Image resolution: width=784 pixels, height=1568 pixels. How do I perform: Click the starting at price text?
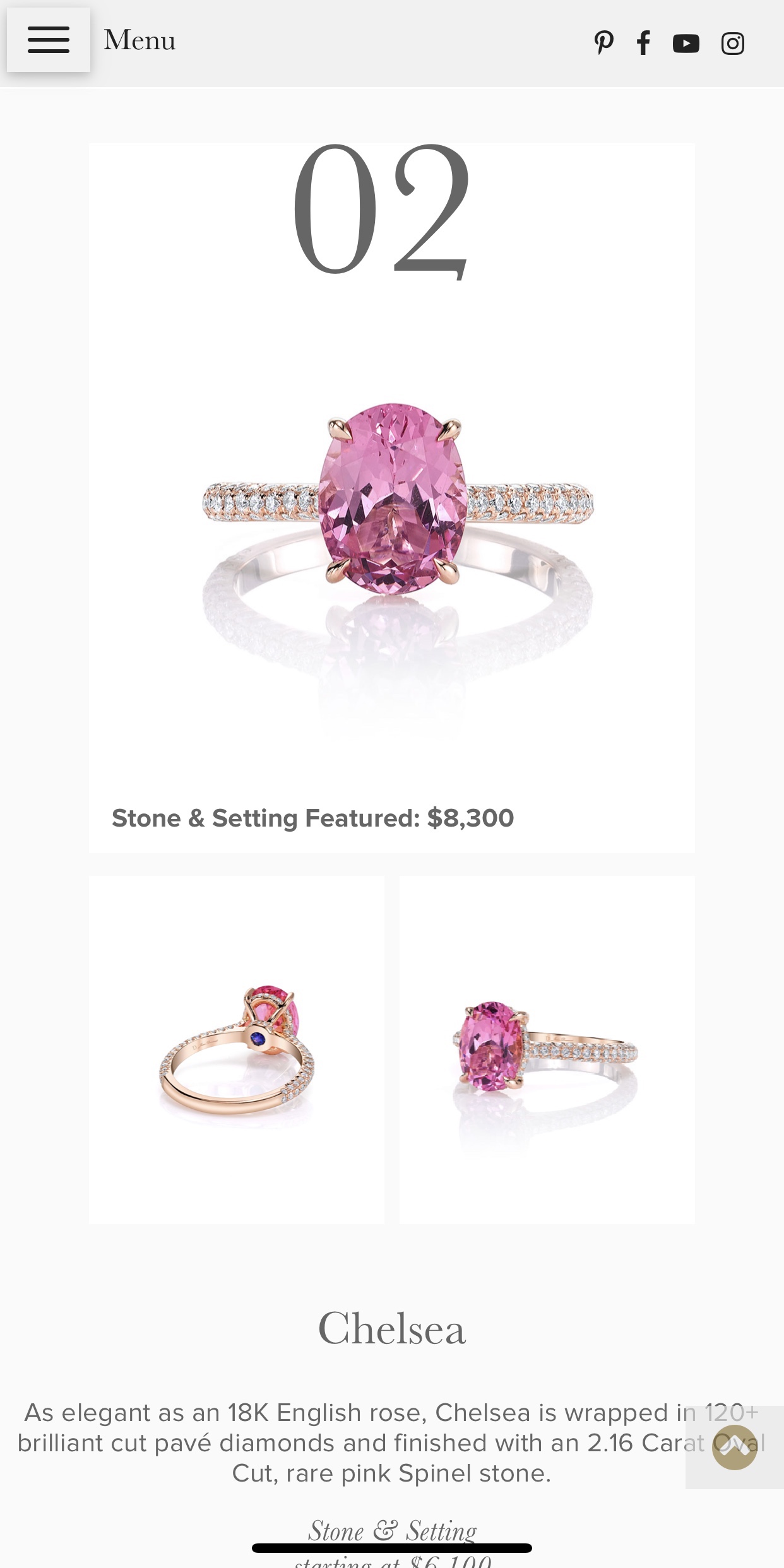coord(393,1562)
